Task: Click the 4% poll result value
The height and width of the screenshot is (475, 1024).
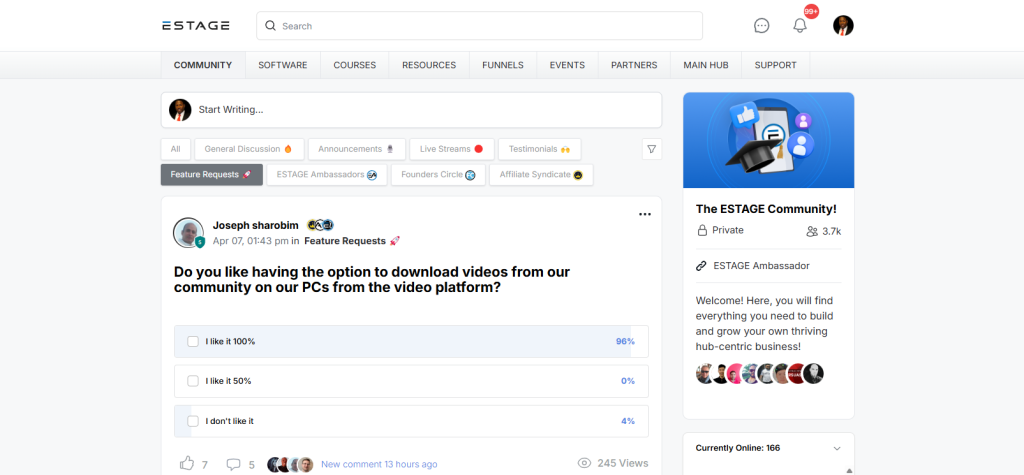Action: pyautogui.click(x=628, y=421)
